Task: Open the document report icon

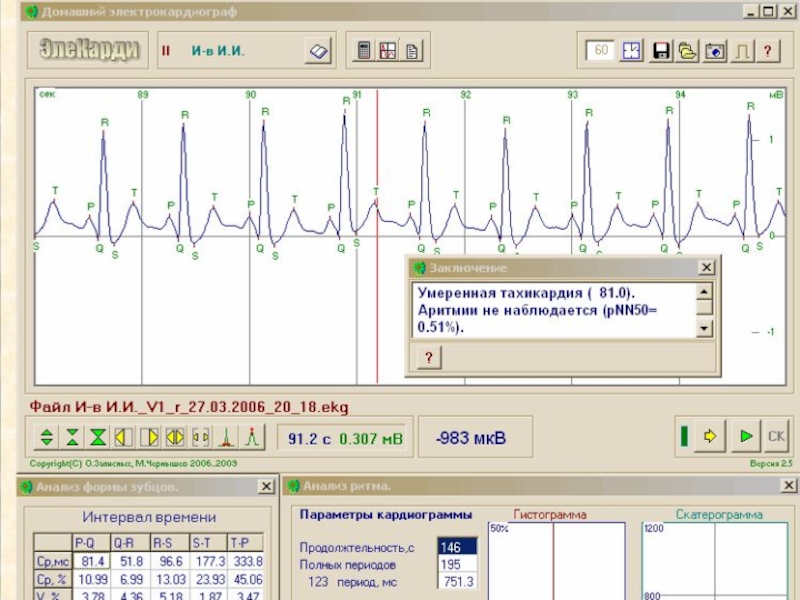Action: [x=411, y=51]
